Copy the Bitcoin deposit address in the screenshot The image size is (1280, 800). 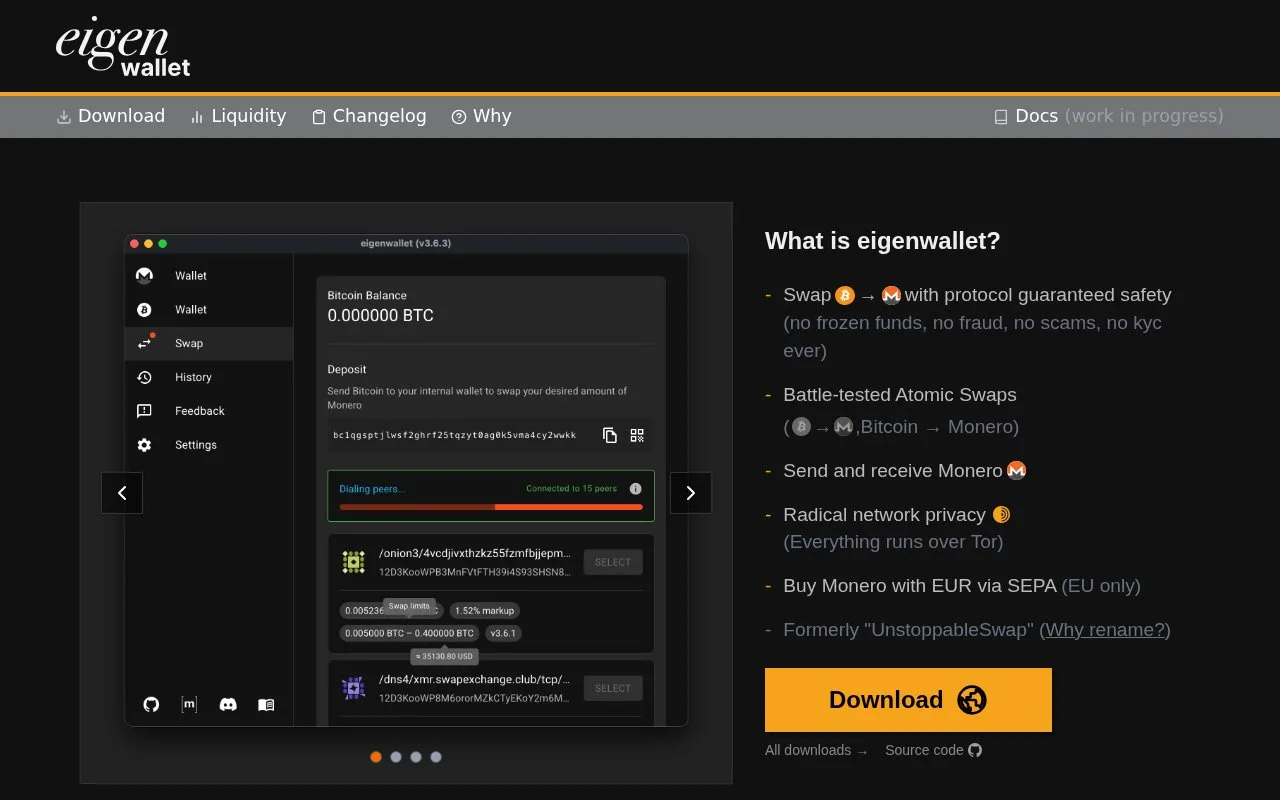tap(610, 435)
